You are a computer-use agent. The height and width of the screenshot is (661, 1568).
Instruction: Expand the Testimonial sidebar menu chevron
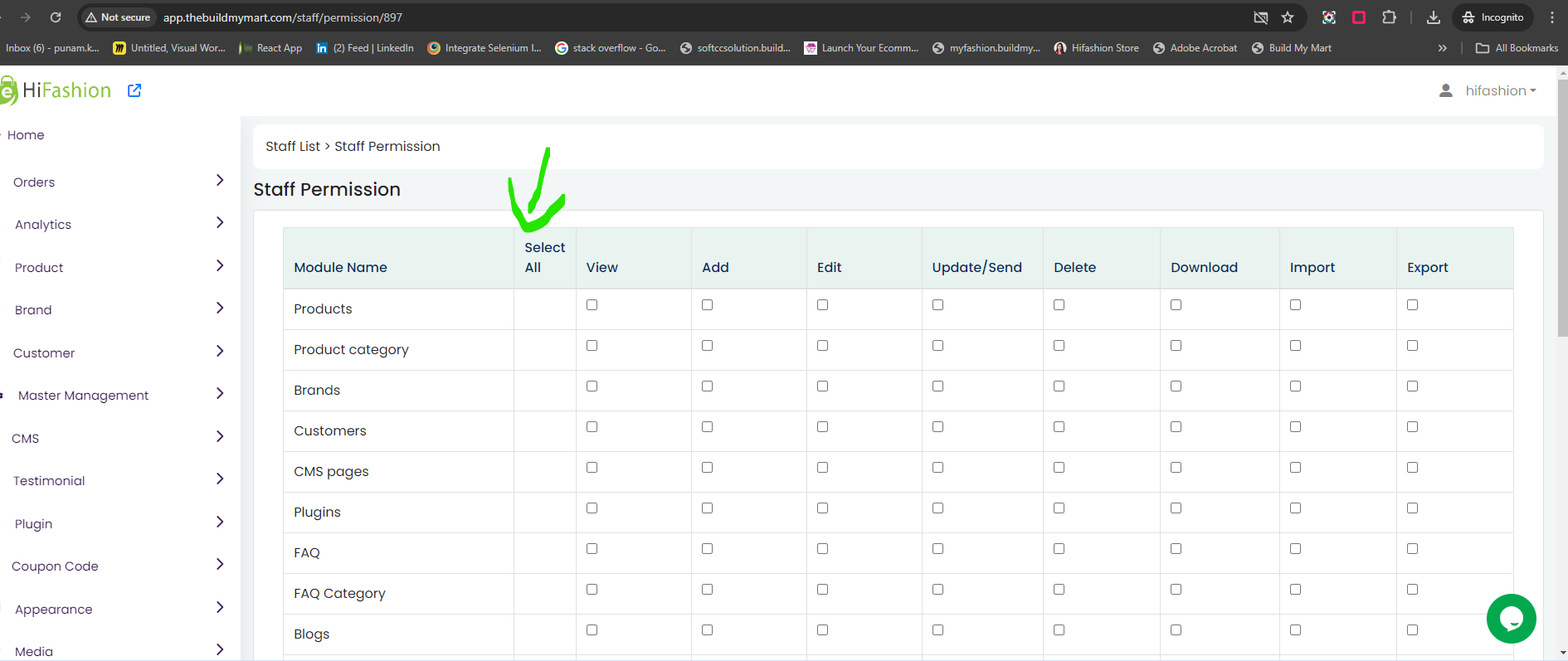[220, 479]
